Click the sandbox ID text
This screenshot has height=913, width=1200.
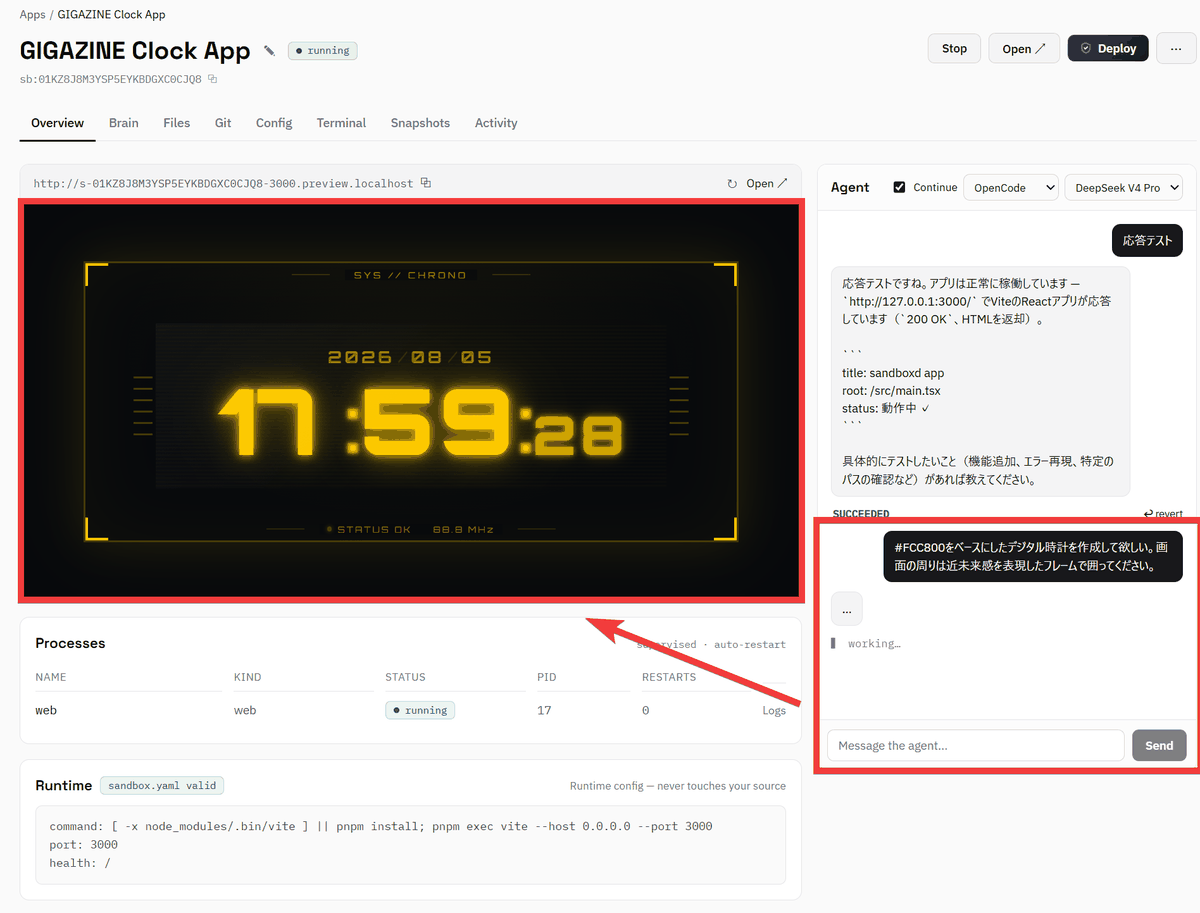click(x=111, y=79)
